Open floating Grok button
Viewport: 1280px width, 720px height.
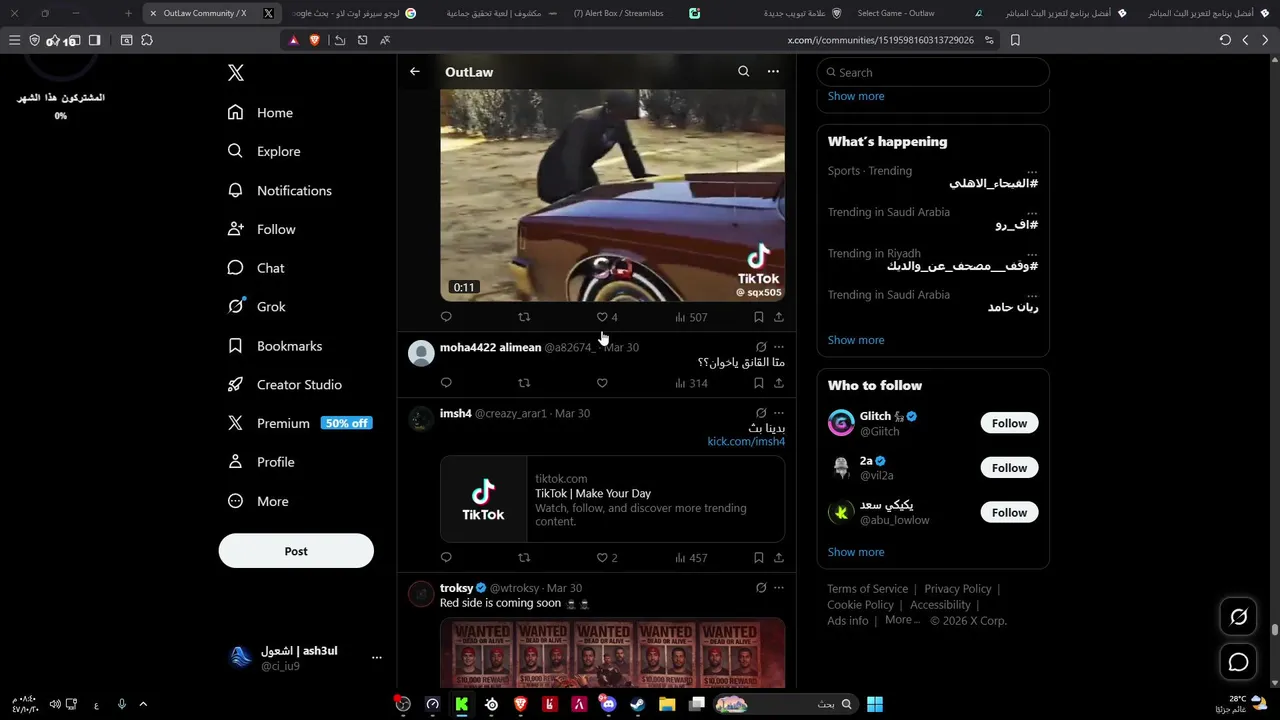1238,617
